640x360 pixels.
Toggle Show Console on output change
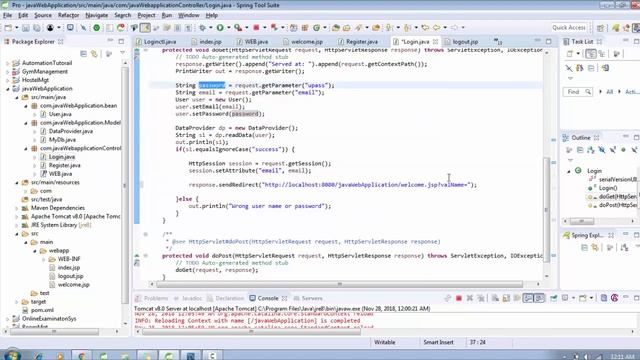coord(528,298)
